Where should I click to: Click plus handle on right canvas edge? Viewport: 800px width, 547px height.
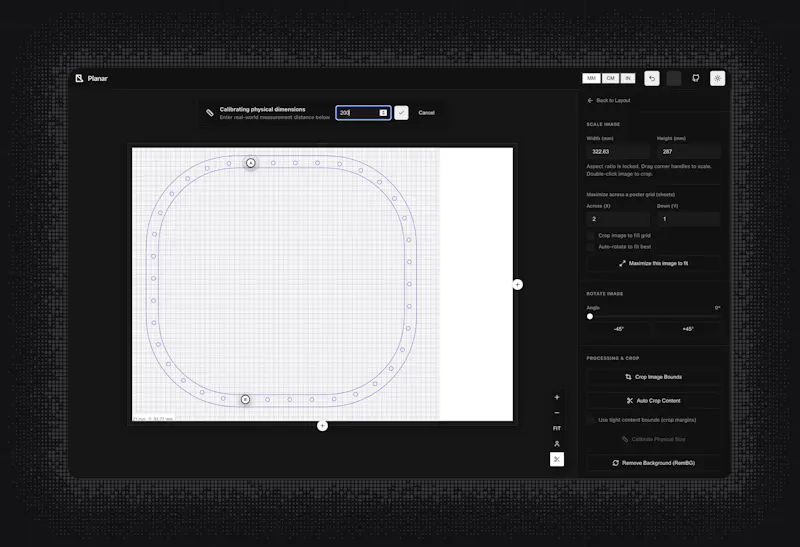pos(517,284)
